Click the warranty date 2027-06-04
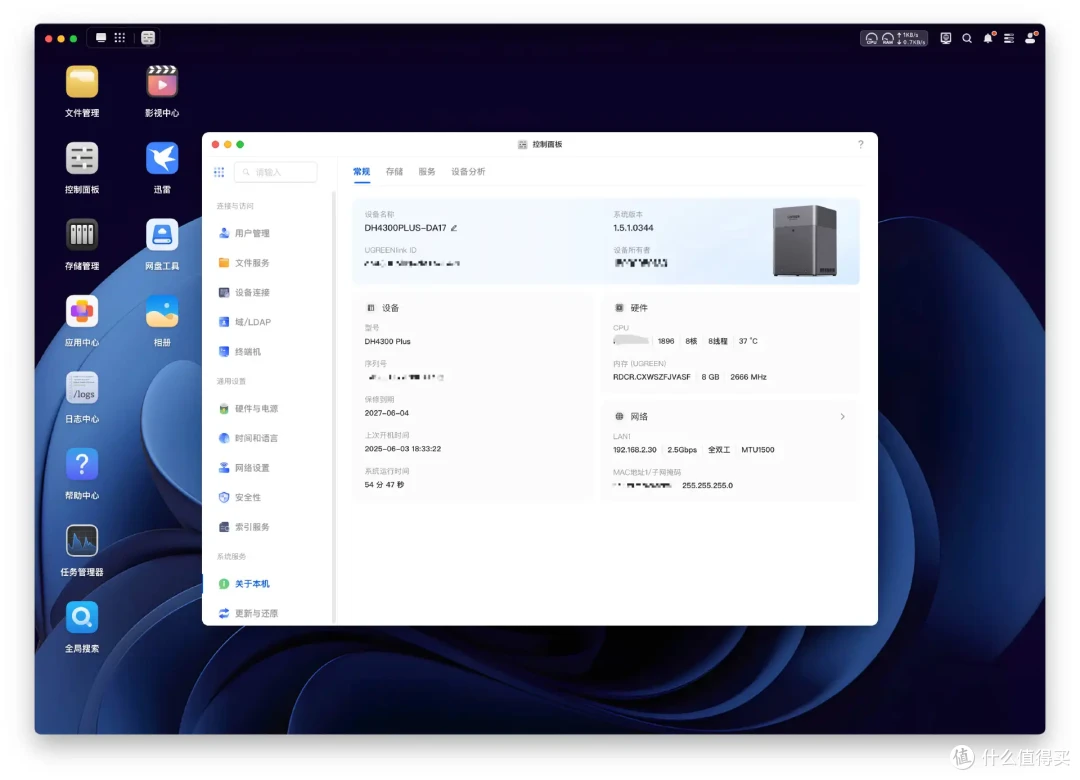 tap(386, 413)
